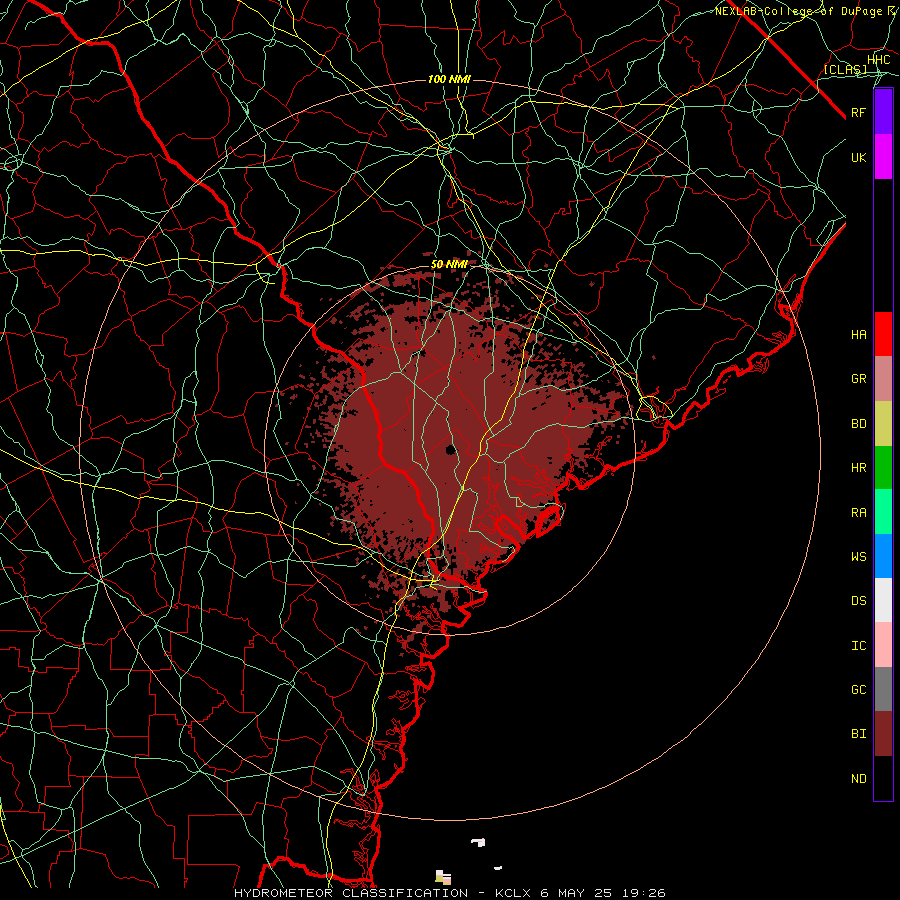The width and height of the screenshot is (900, 900).
Task: Click the HHC product label
Action: coord(878,60)
